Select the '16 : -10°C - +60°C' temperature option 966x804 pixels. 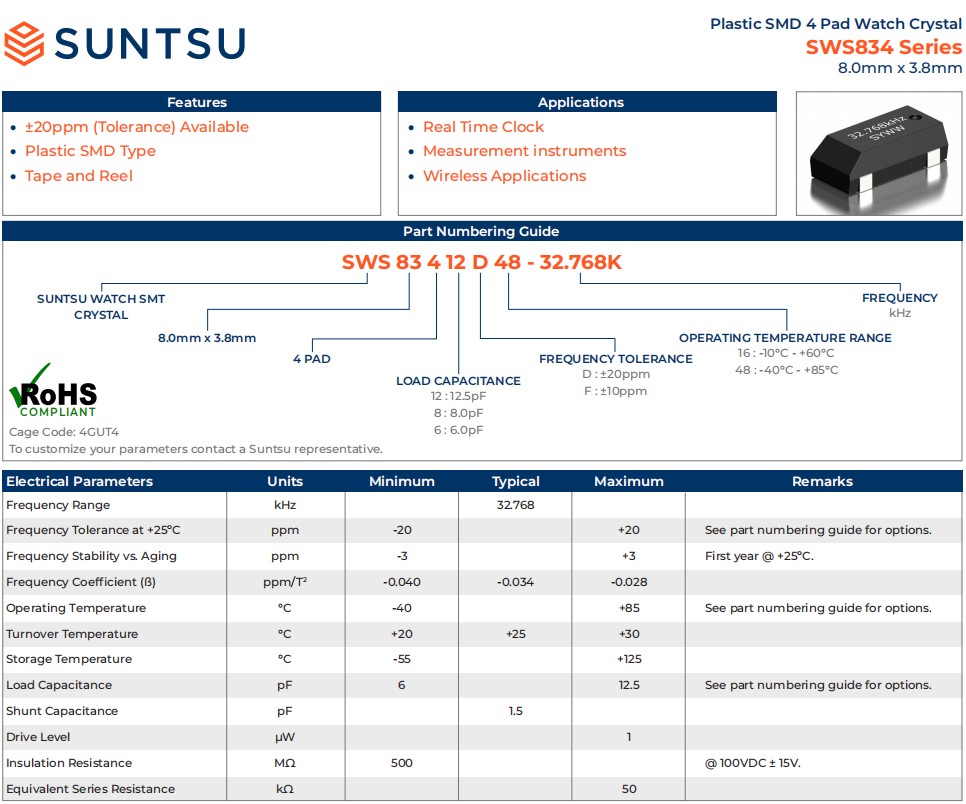[x=786, y=353]
